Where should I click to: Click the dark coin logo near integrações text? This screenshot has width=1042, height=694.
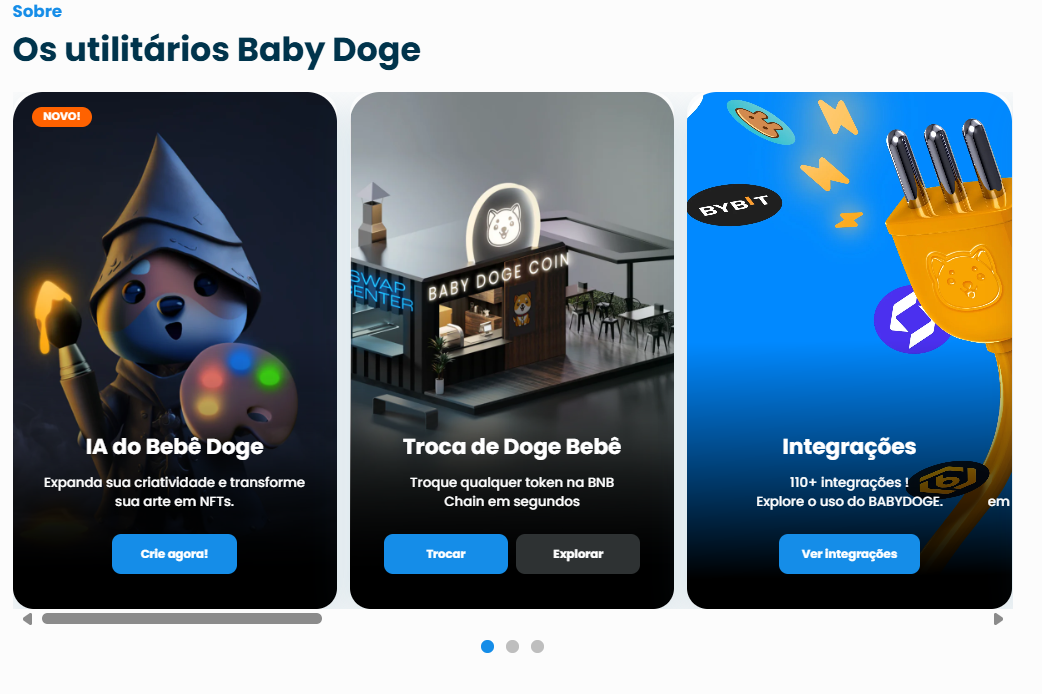pos(948,479)
